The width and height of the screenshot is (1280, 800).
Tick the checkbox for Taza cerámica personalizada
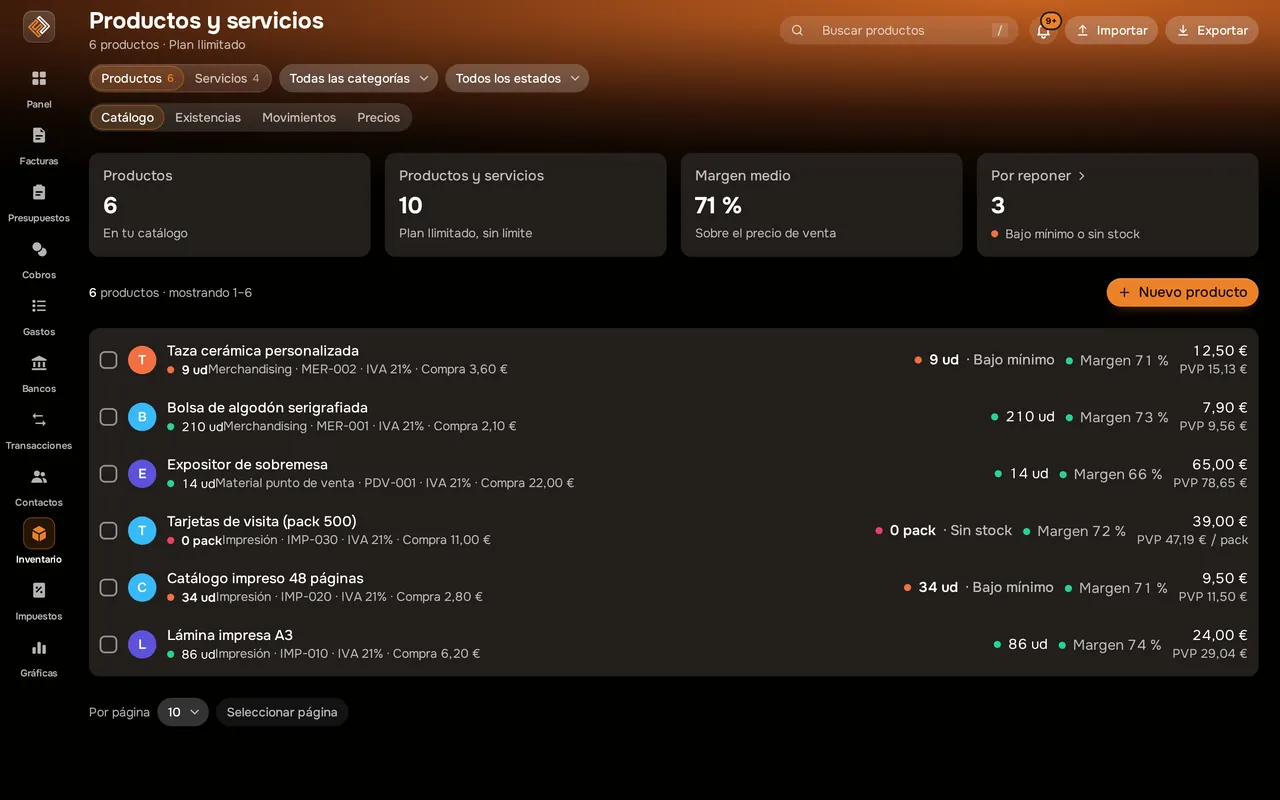[109, 360]
